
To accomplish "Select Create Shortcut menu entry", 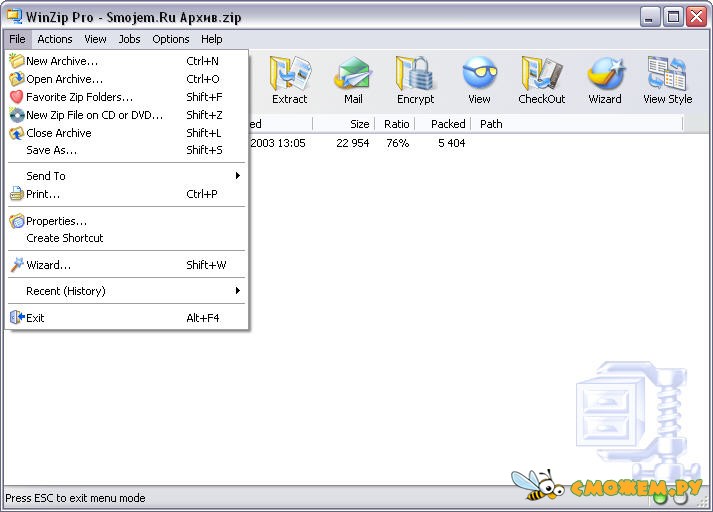I will click(126, 238).
